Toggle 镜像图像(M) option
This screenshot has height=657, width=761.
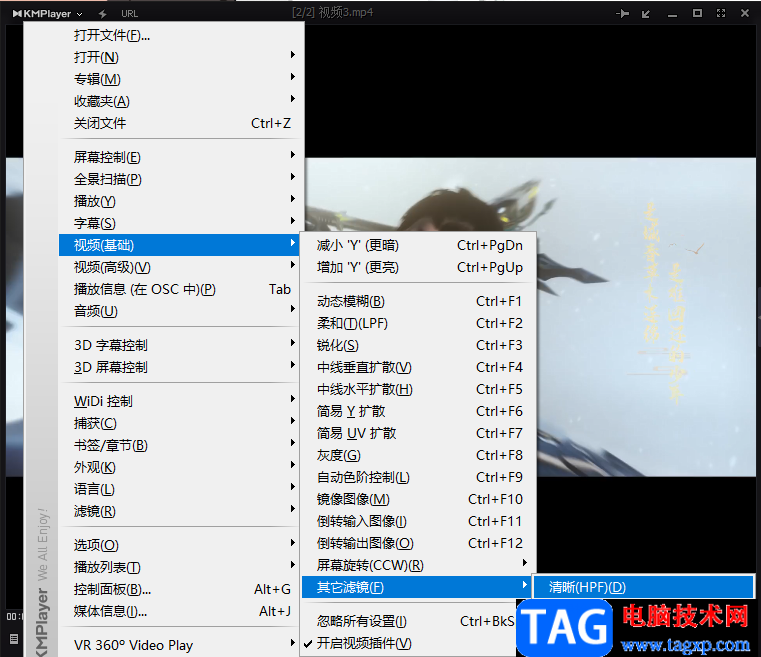419,499
